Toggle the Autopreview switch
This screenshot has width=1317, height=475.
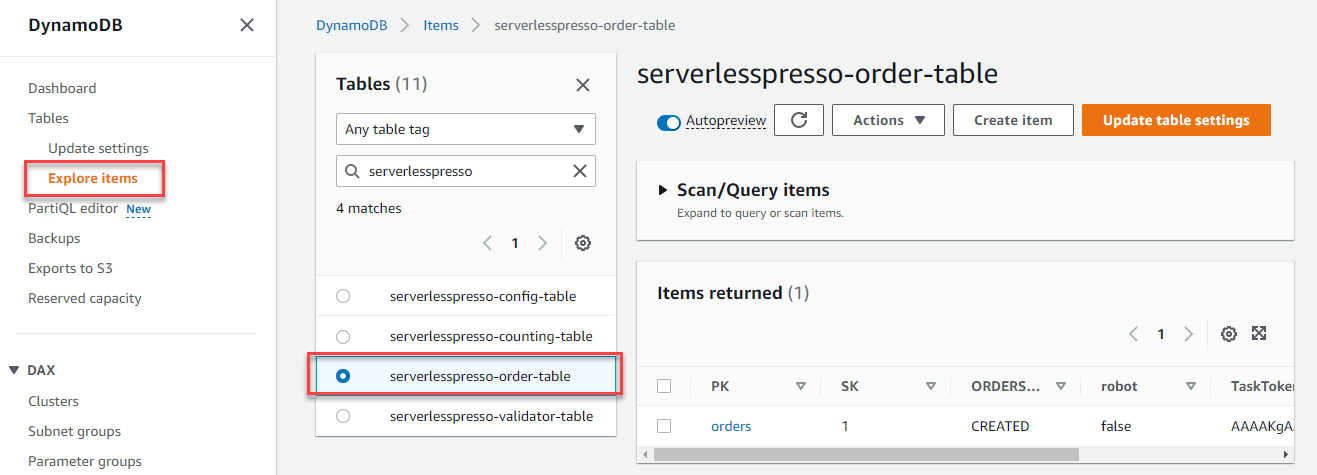point(669,121)
